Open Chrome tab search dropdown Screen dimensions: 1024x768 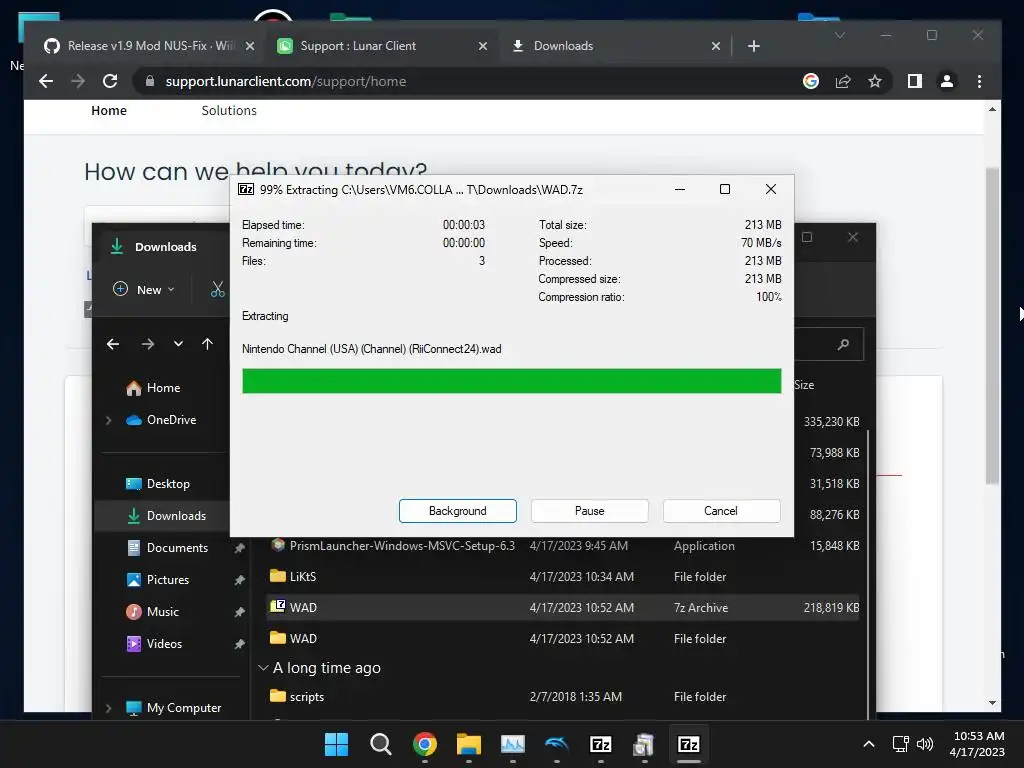[x=840, y=35]
